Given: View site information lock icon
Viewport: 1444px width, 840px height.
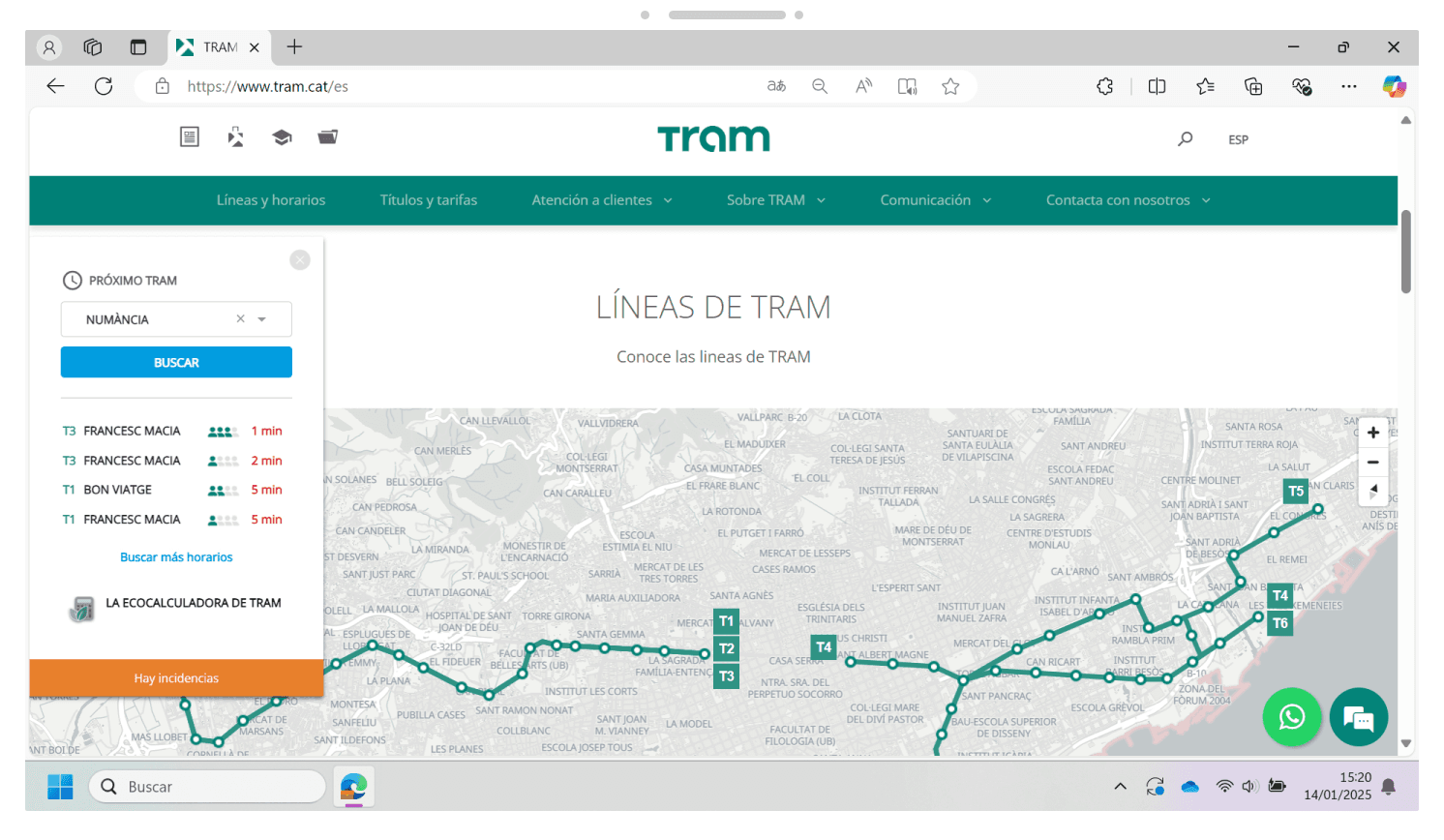Looking at the screenshot, I should click(163, 86).
